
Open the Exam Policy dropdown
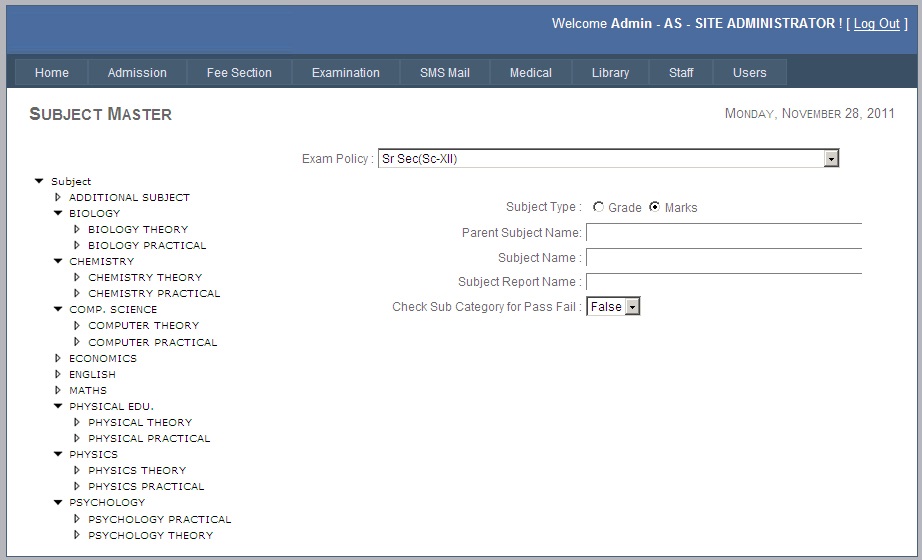[830, 159]
